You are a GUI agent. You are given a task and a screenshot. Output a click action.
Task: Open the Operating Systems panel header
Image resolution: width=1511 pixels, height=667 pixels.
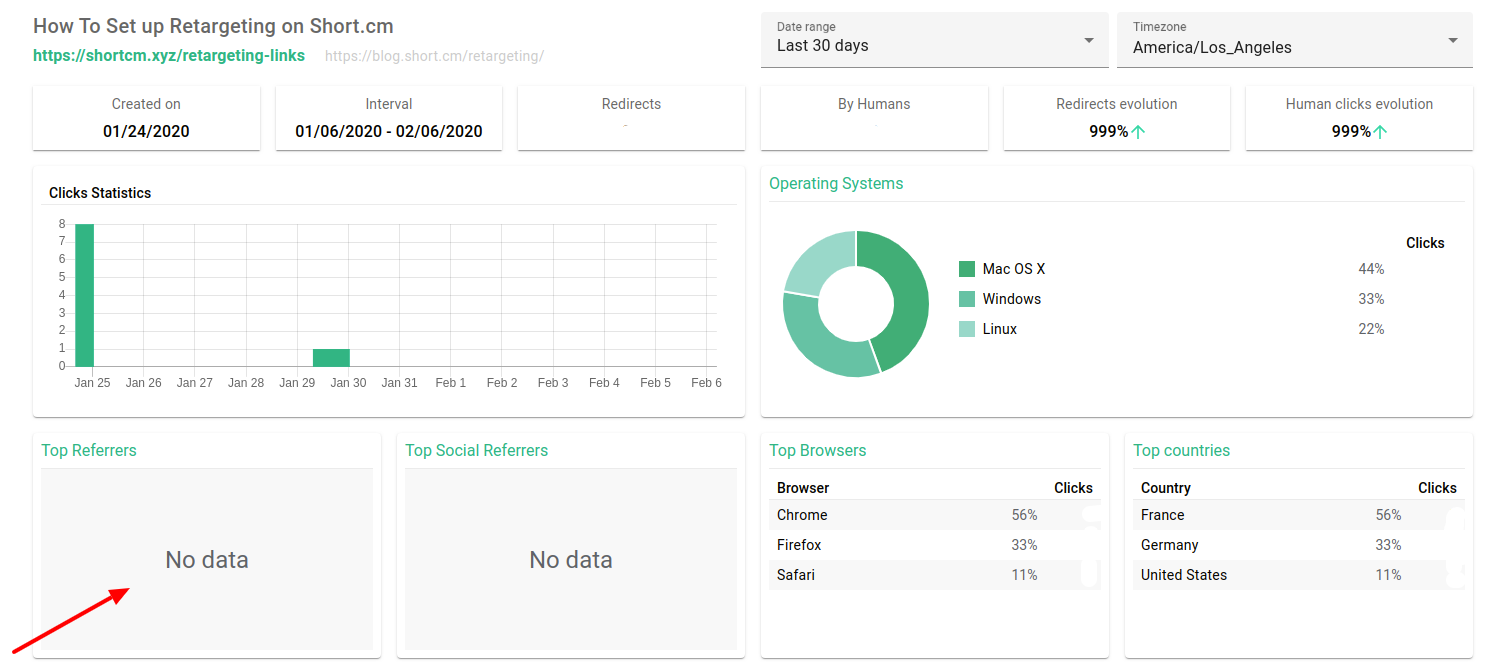[x=836, y=183]
